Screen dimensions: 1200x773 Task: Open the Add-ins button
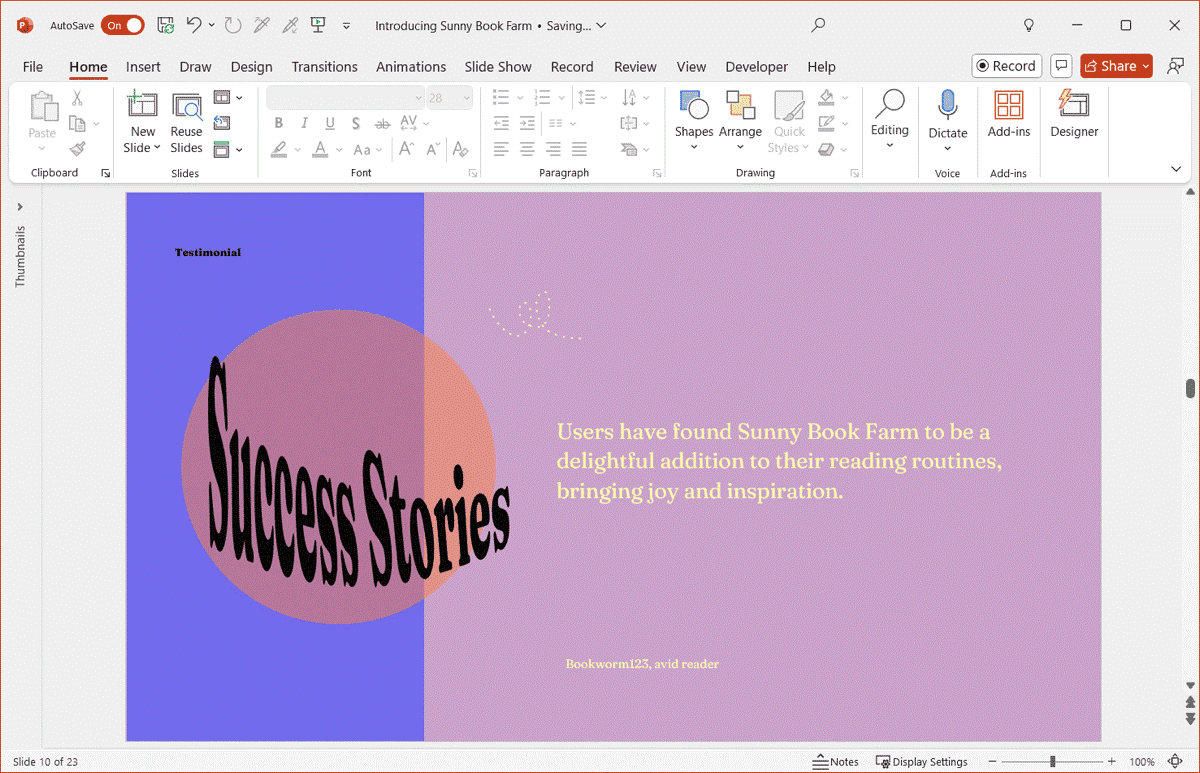tap(1008, 113)
